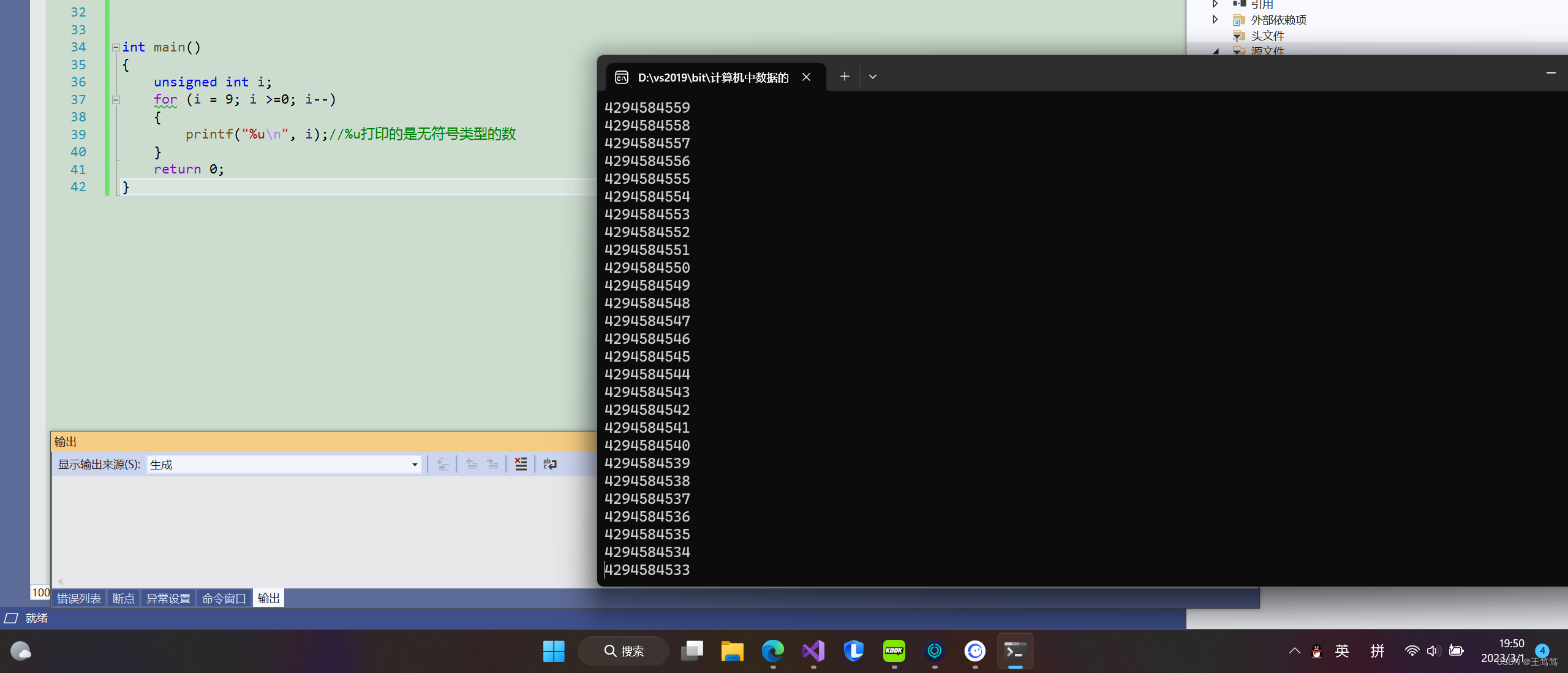The image size is (1568, 673).
Task: Switch to Visual Studio on the taskbar
Action: (x=813, y=651)
